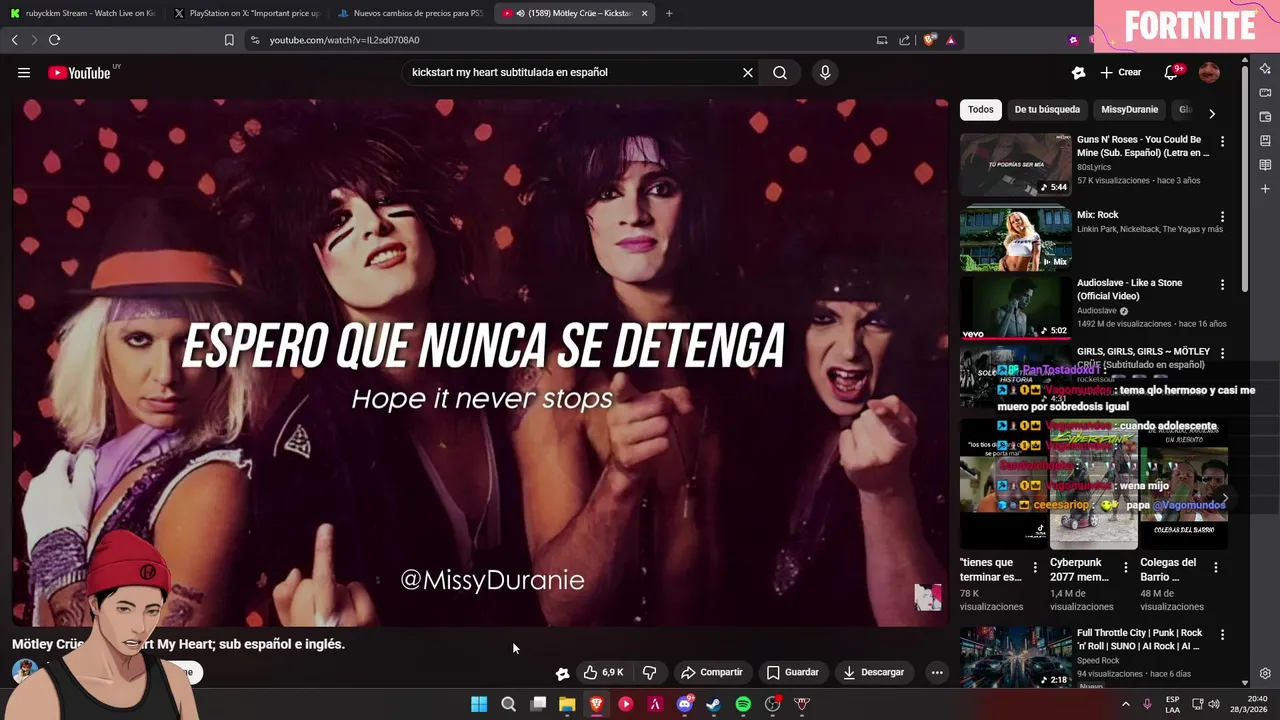Switch to Nuevos cambios de precios tab

pyautogui.click(x=411, y=13)
